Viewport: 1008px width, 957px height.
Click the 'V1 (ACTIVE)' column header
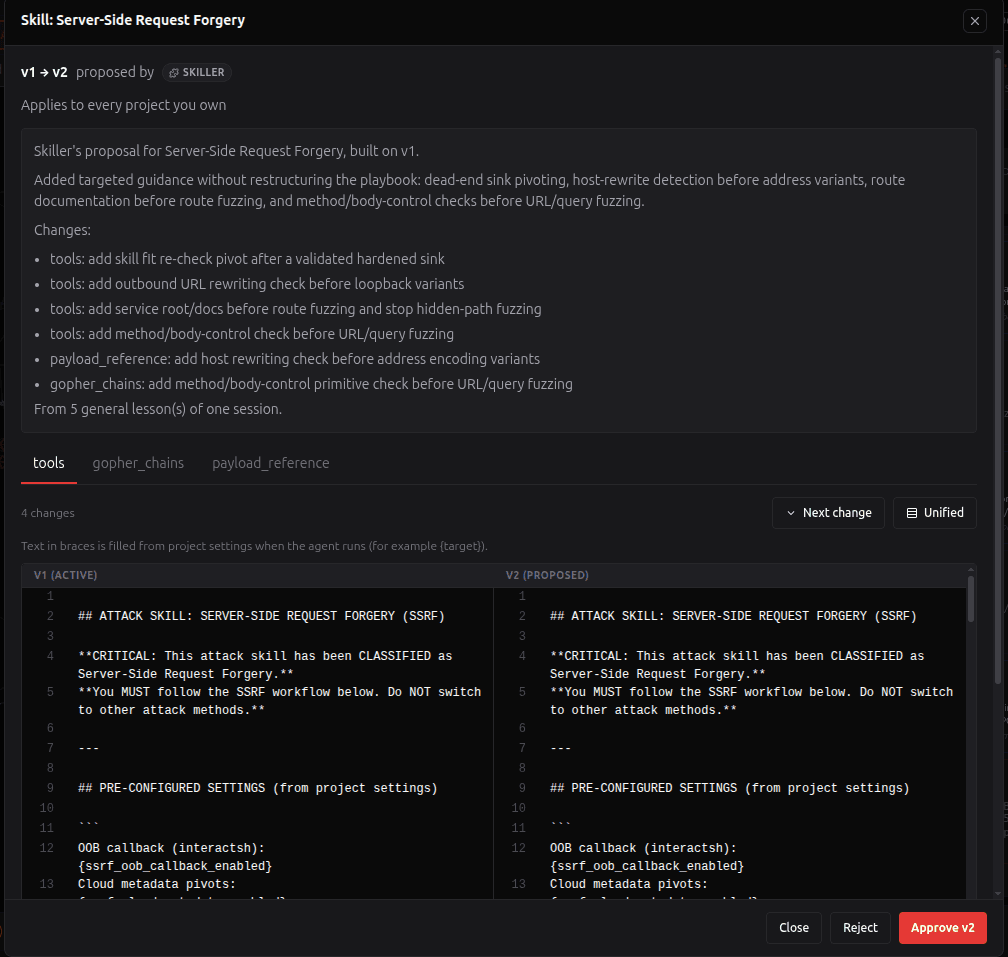point(66,575)
